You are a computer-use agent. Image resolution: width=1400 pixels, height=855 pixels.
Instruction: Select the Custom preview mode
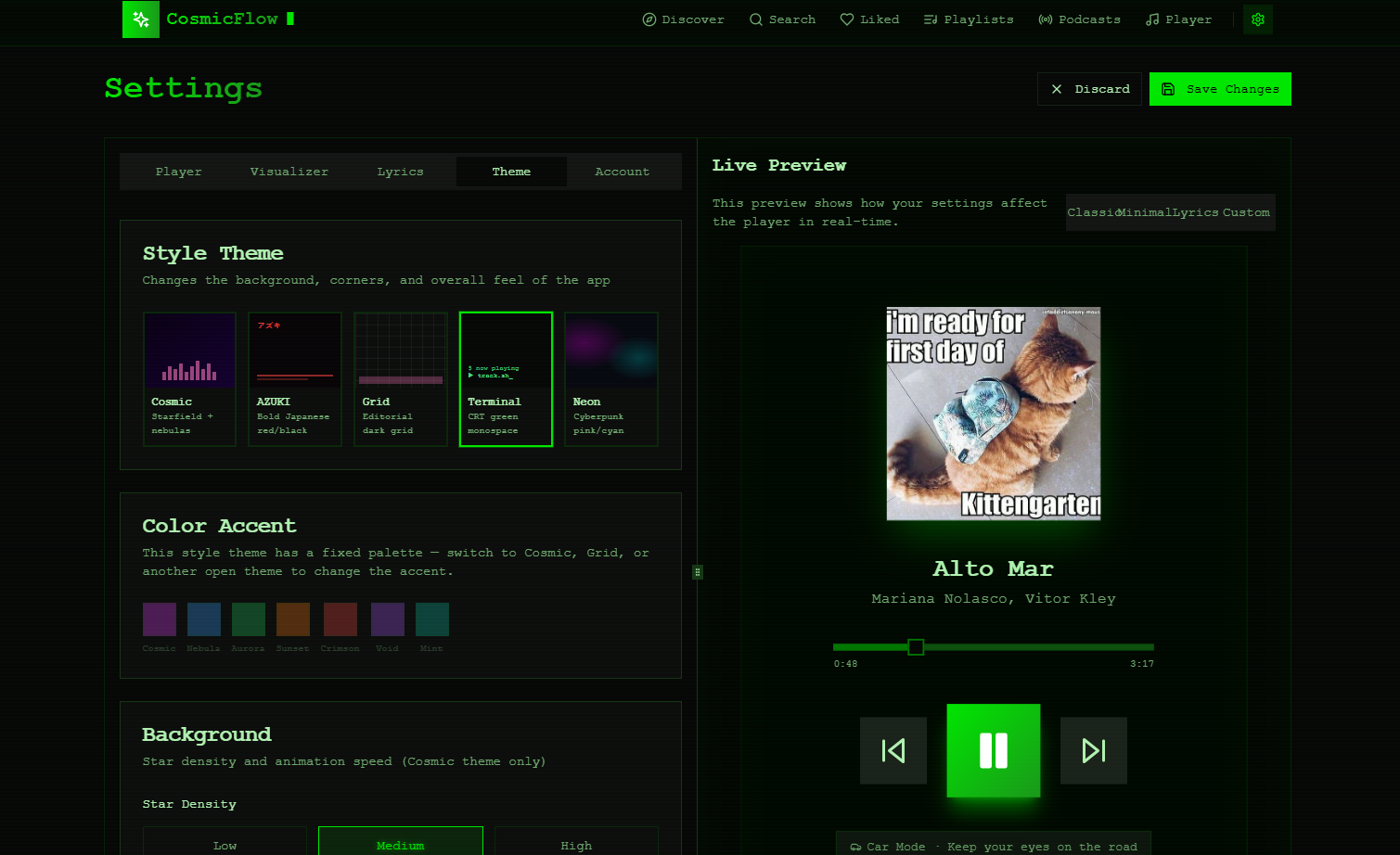(x=1246, y=212)
